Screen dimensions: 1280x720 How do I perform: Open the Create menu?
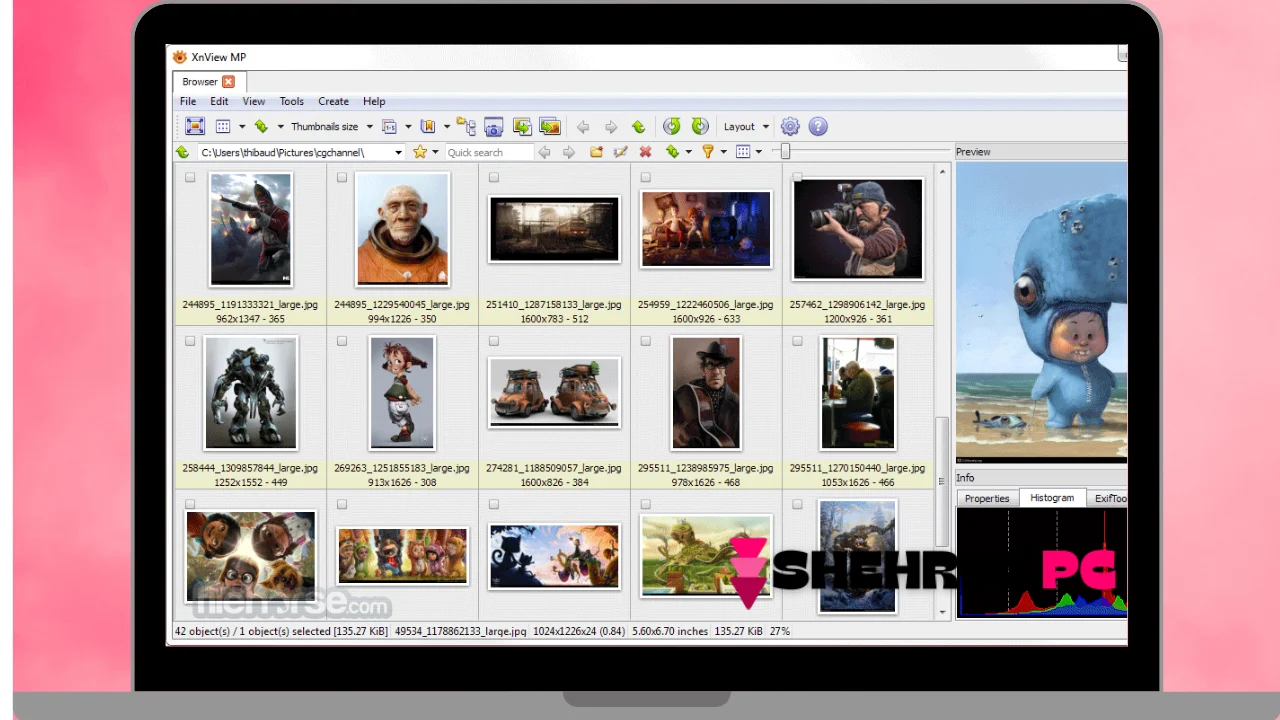click(333, 101)
